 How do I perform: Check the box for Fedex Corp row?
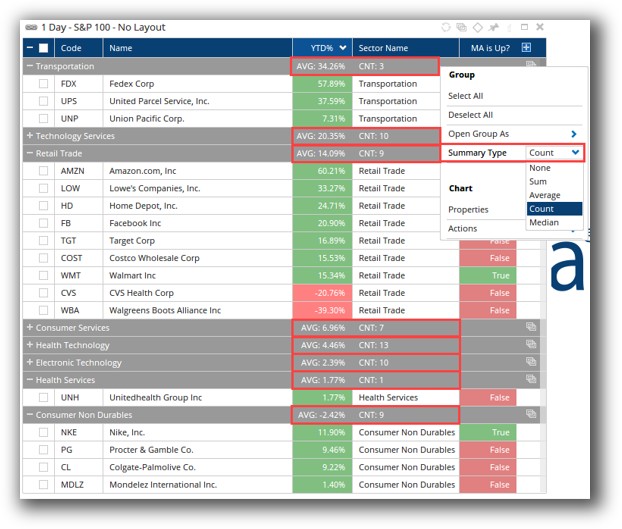point(44,84)
